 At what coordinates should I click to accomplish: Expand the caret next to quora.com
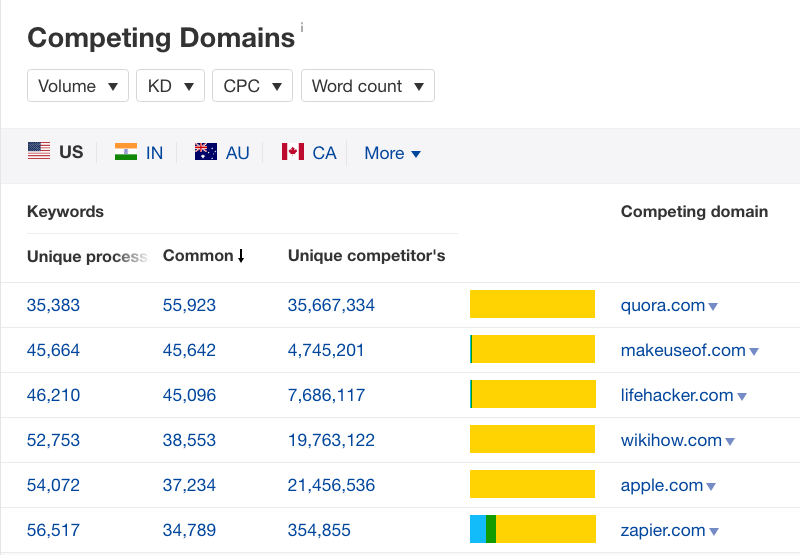(x=713, y=307)
